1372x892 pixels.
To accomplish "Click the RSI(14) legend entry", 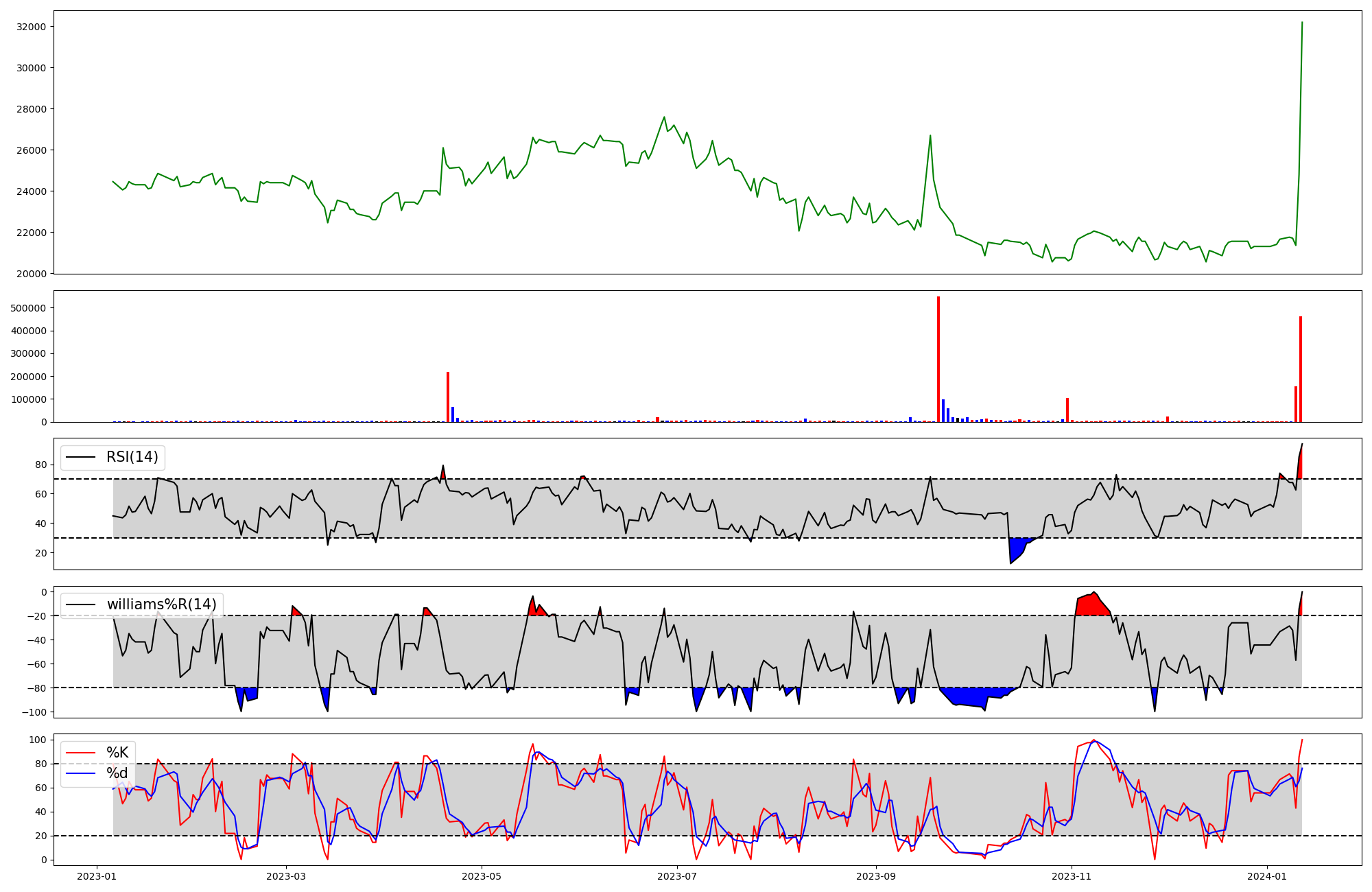I will point(132,458).
